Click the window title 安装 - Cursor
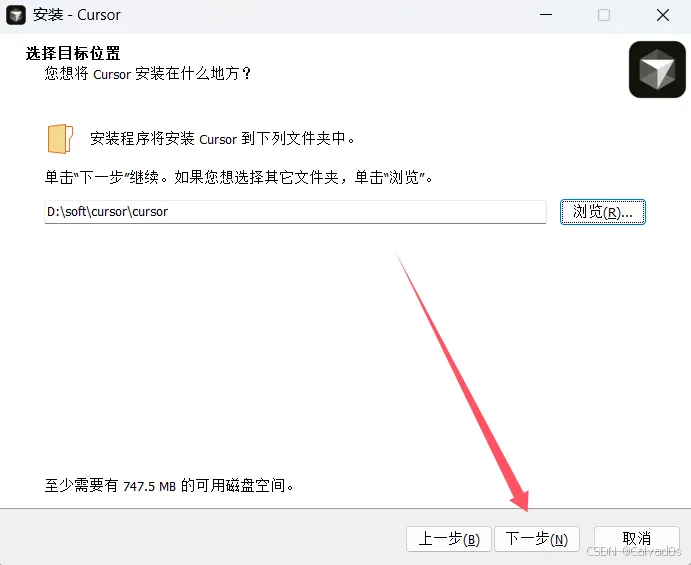This screenshot has width=691, height=565. pyautogui.click(x=77, y=15)
